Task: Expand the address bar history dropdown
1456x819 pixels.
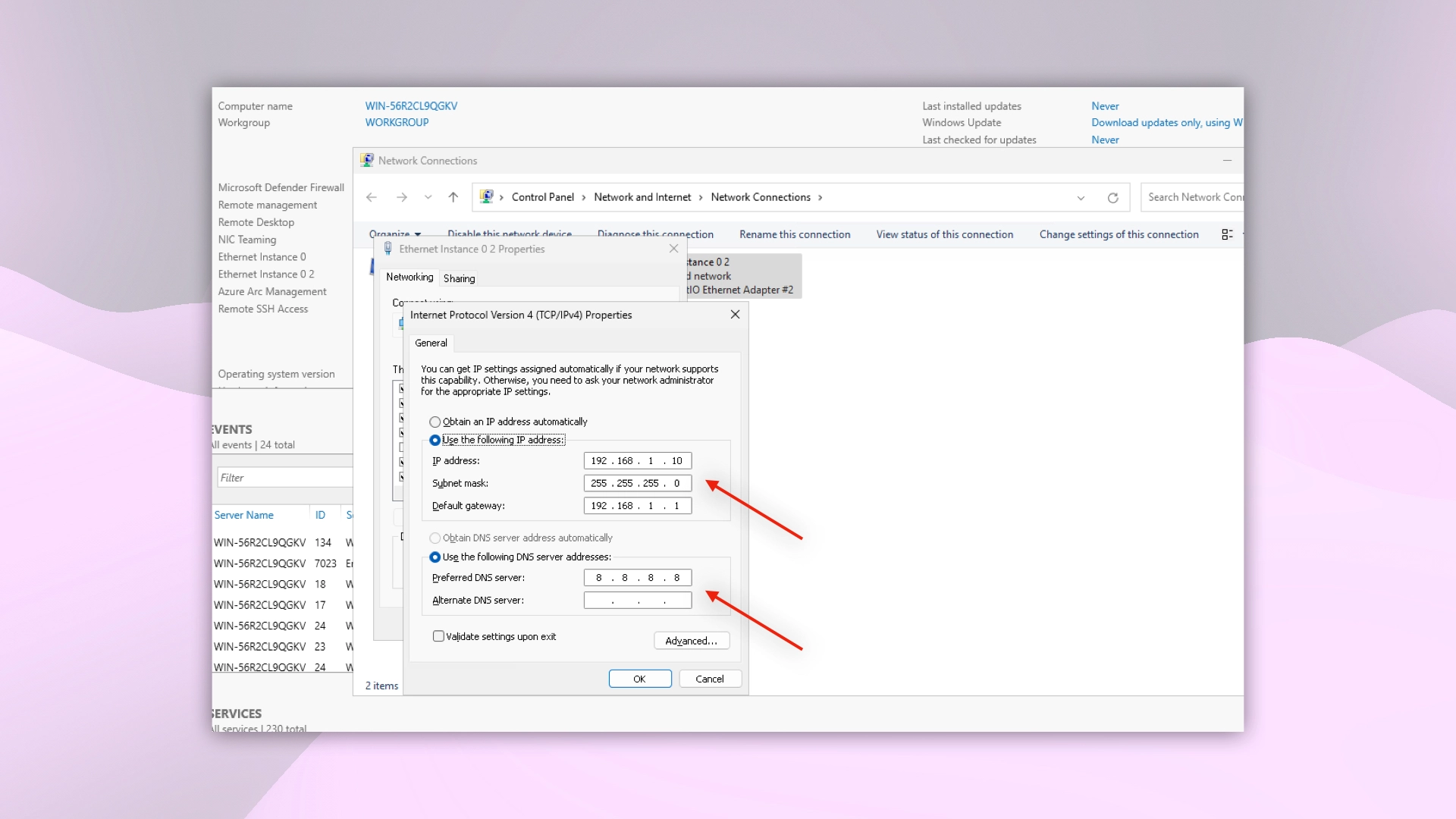Action: click(1081, 198)
